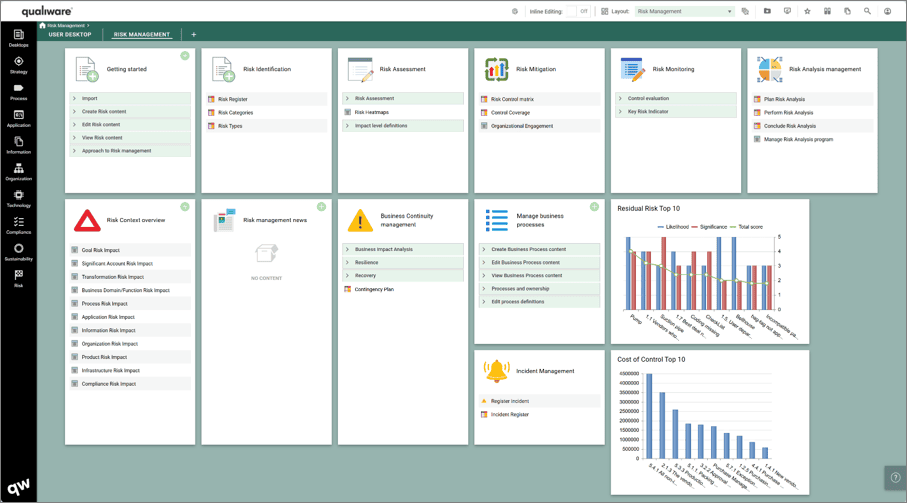The height and width of the screenshot is (503, 907).
Task: Switch to the User Desktop tab
Action: pyautogui.click(x=70, y=35)
